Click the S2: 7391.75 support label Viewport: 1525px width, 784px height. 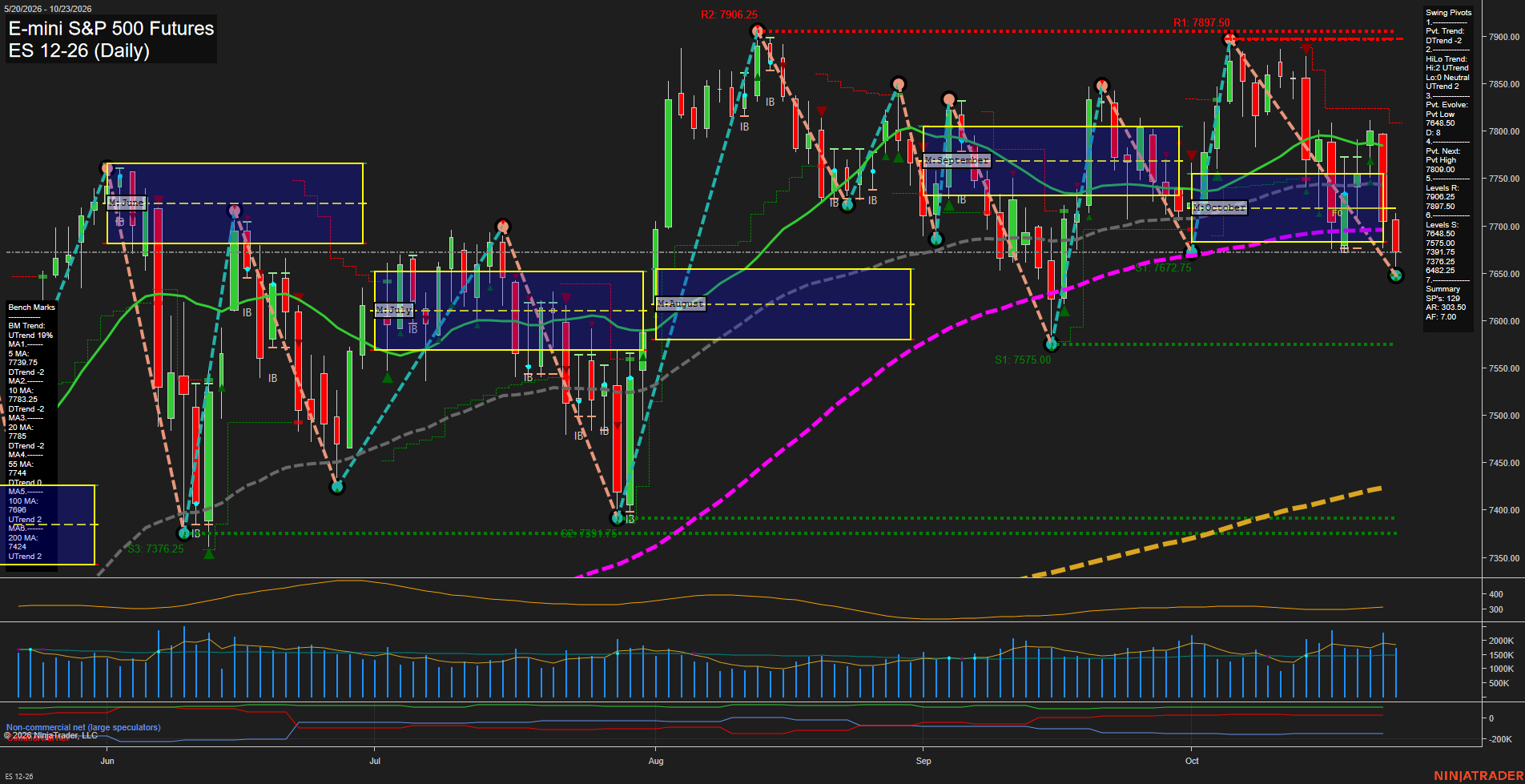[x=589, y=533]
